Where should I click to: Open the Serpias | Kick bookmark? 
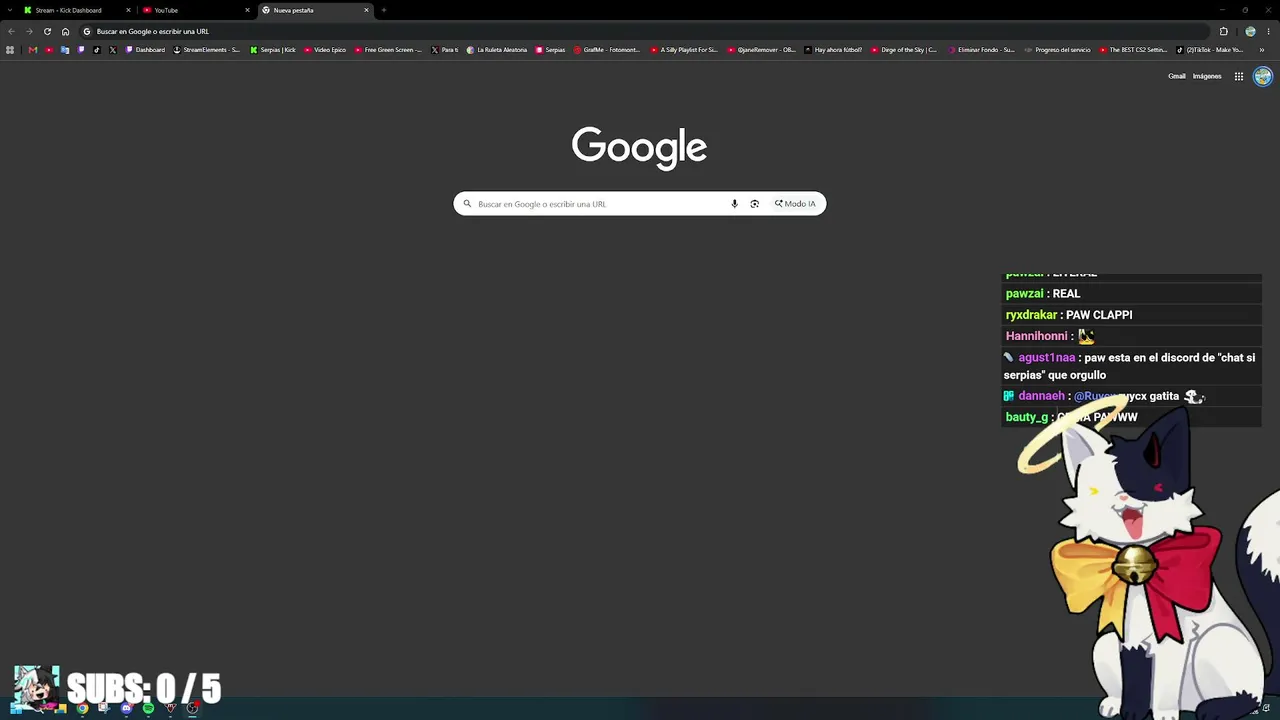(273, 50)
